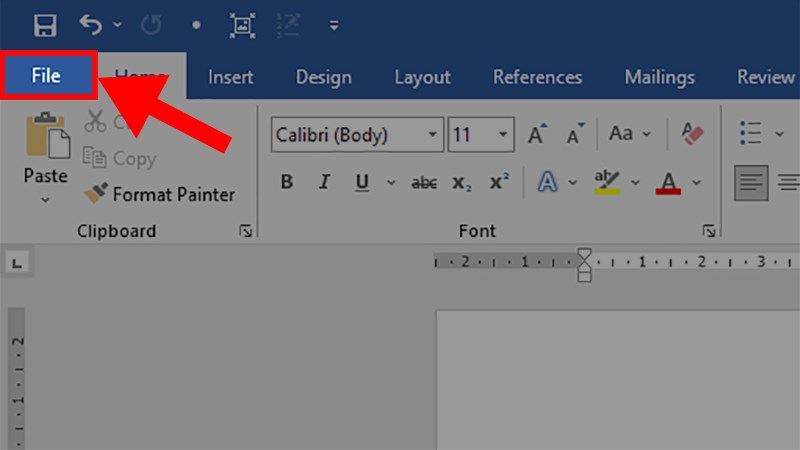The height and width of the screenshot is (450, 800).
Task: Switch to the References tab
Action: (537, 77)
